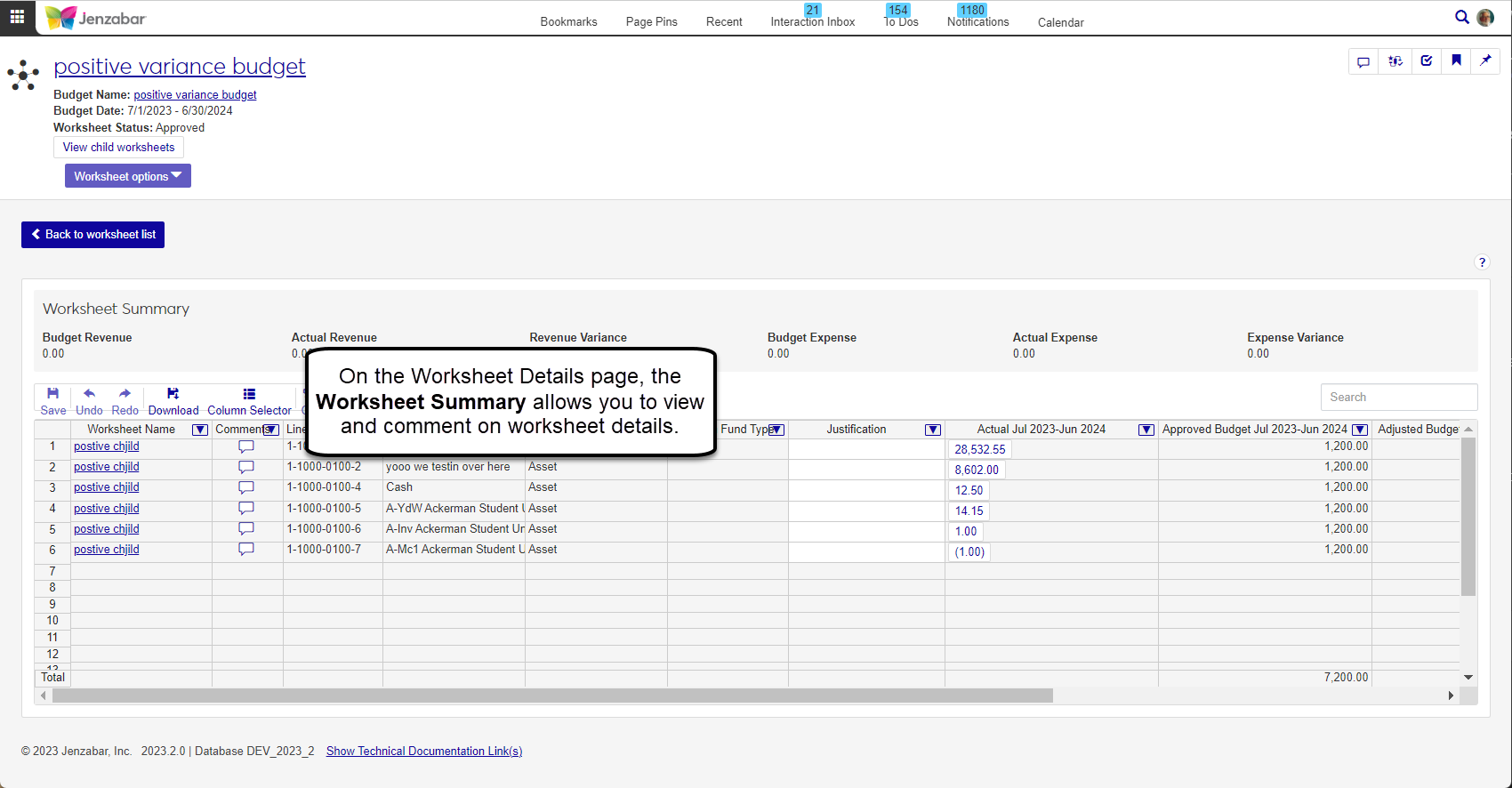Click the grid Search input field
The height and width of the screenshot is (788, 1512).
point(1398,398)
